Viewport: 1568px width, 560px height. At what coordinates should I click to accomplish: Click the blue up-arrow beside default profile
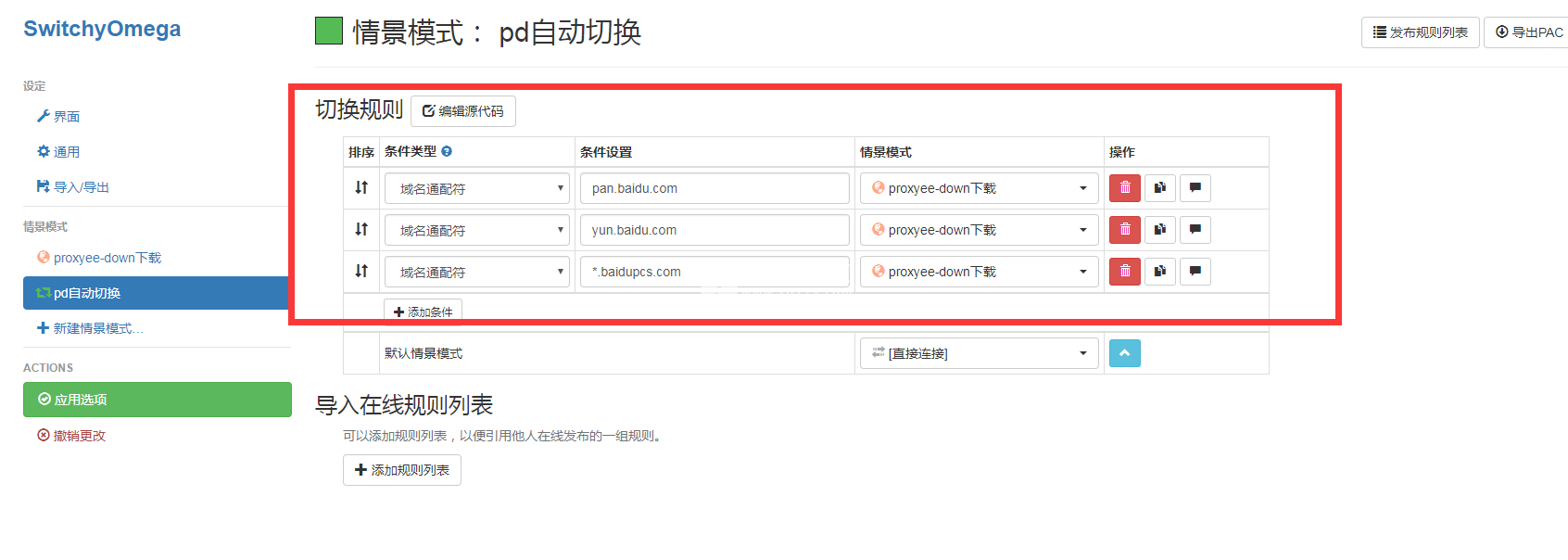coord(1124,353)
